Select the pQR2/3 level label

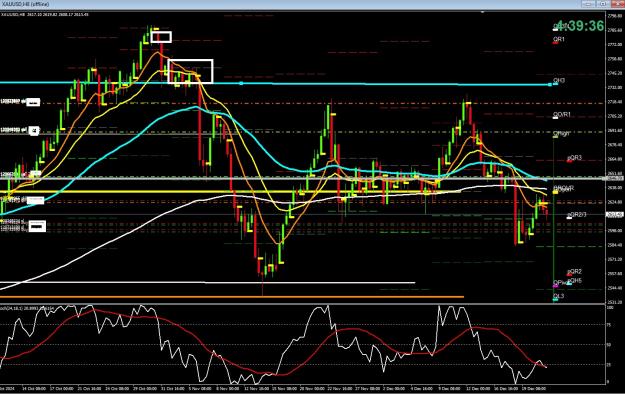(577, 215)
